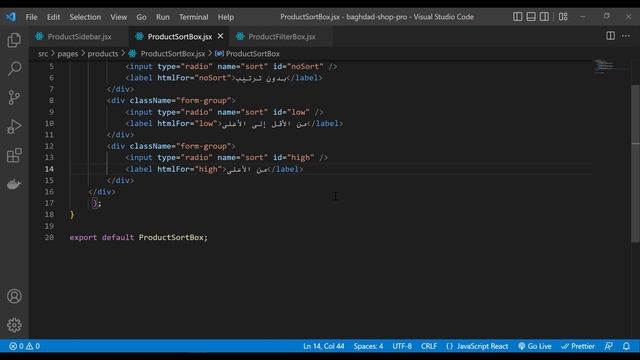
Task: Start Go Live server
Action: (535, 346)
